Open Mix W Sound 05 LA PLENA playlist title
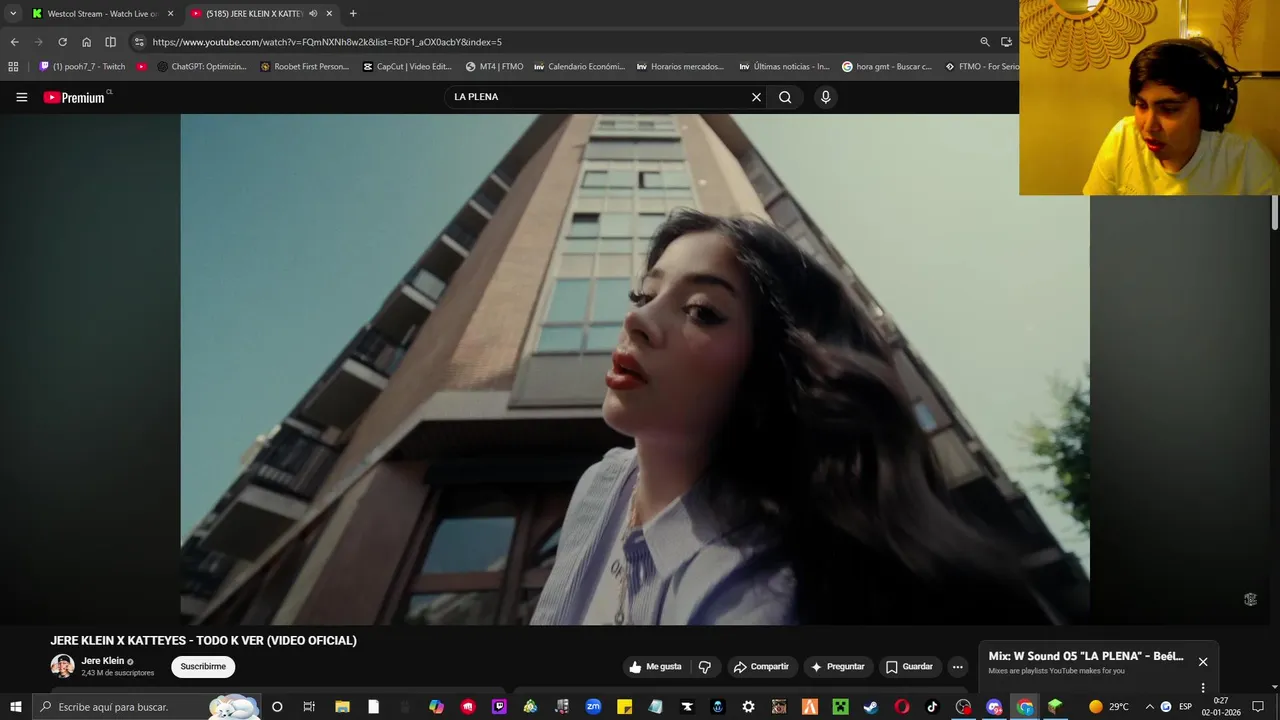This screenshot has width=1280, height=720. click(1085, 656)
